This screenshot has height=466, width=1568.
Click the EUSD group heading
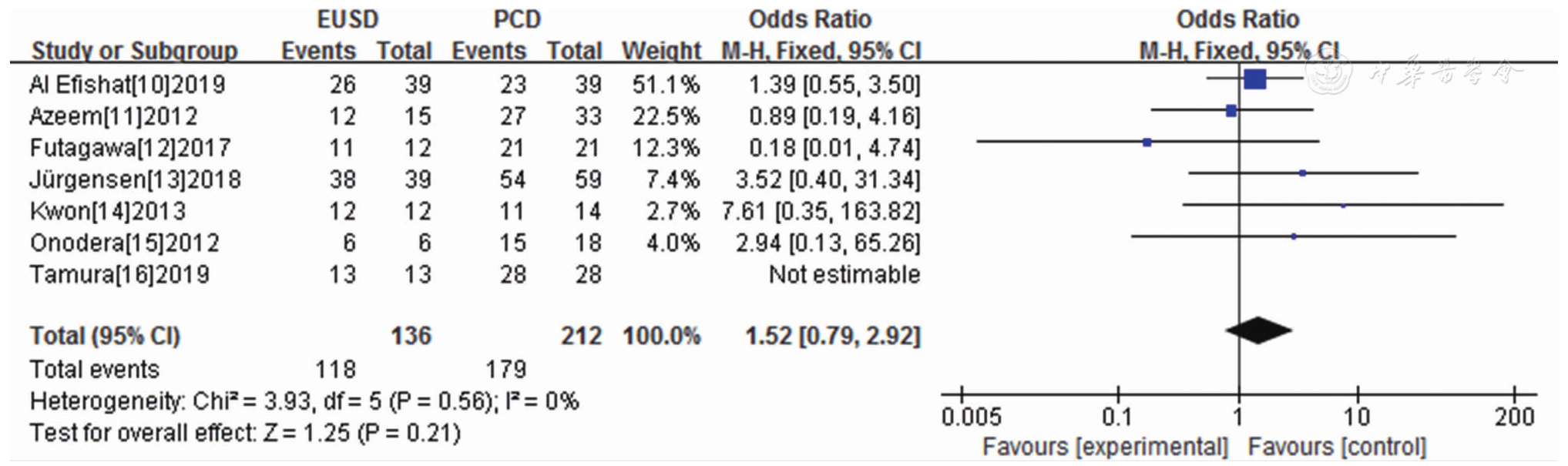pyautogui.click(x=348, y=18)
